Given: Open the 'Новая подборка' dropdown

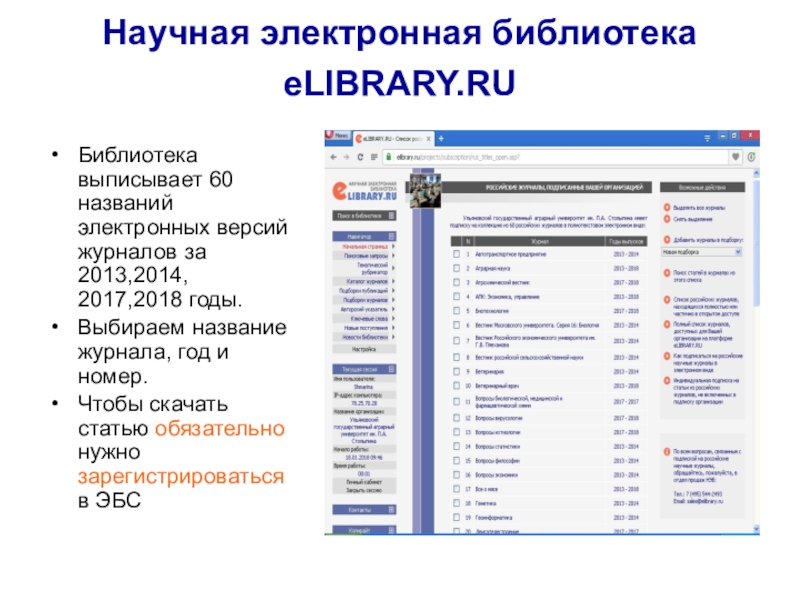Looking at the screenshot, I should pos(702,252).
